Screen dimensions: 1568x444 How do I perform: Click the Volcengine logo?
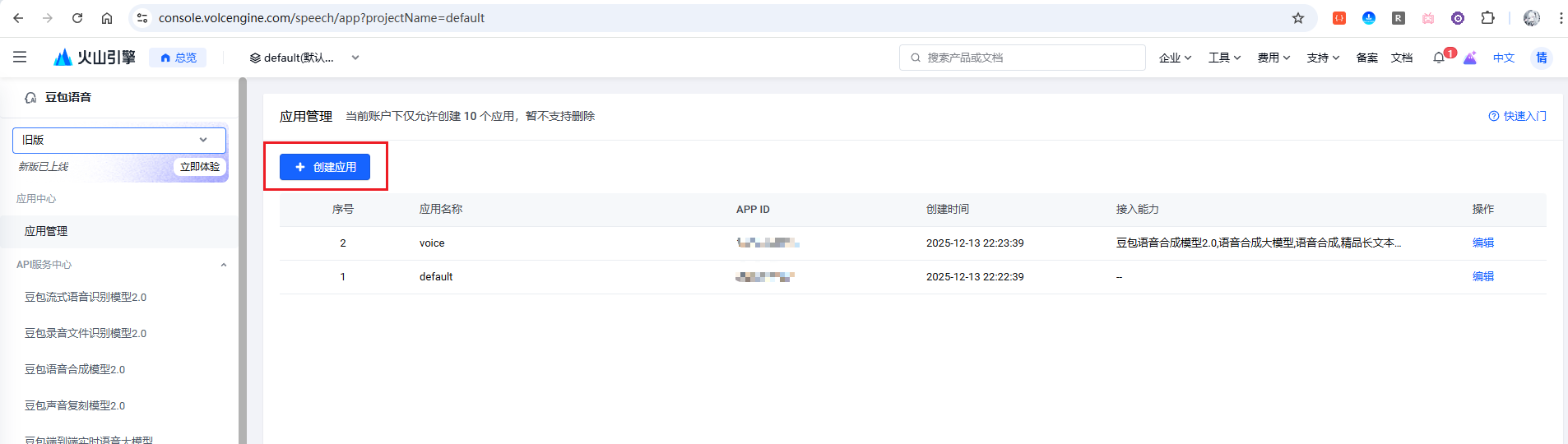[x=95, y=58]
